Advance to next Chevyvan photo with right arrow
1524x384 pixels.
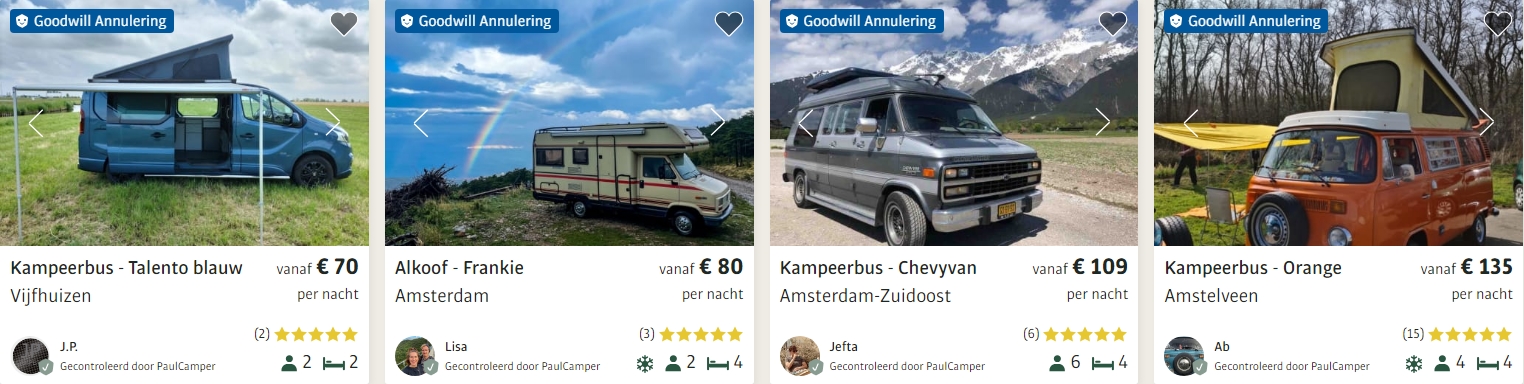[1103, 122]
